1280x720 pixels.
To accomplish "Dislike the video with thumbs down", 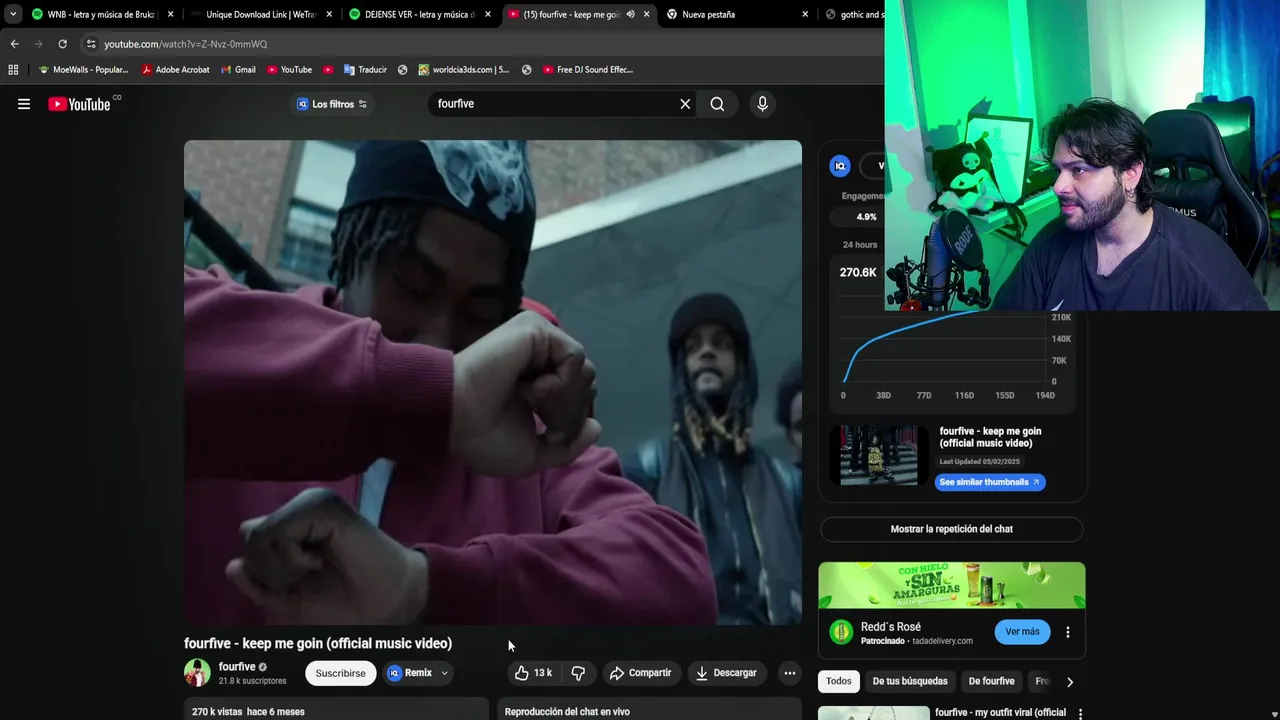I will click(578, 673).
